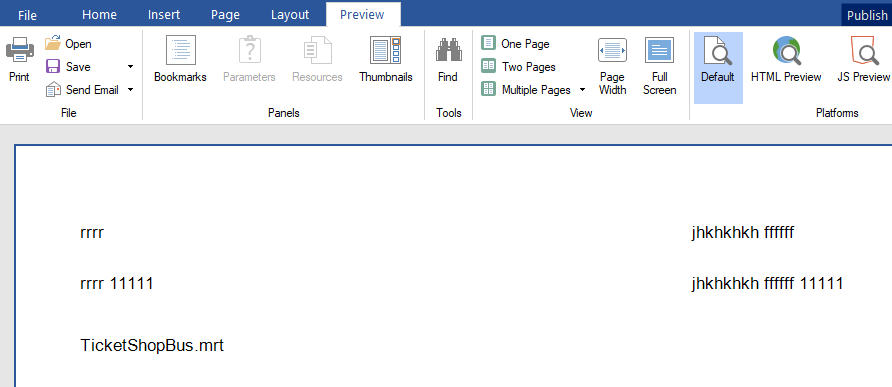892x387 pixels.
Task: Switch to HTML Preview platform
Action: click(786, 59)
